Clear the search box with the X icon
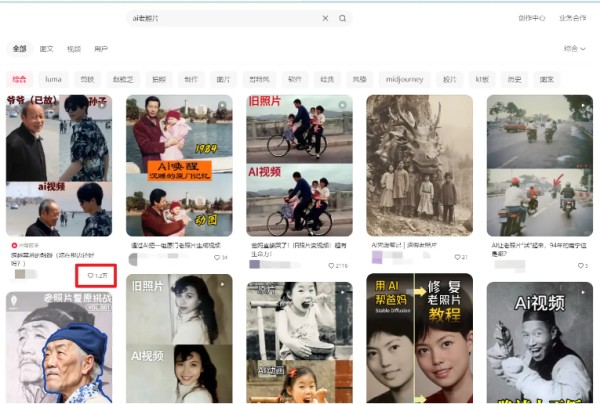Image resolution: width=600 pixels, height=404 pixels. (x=325, y=18)
